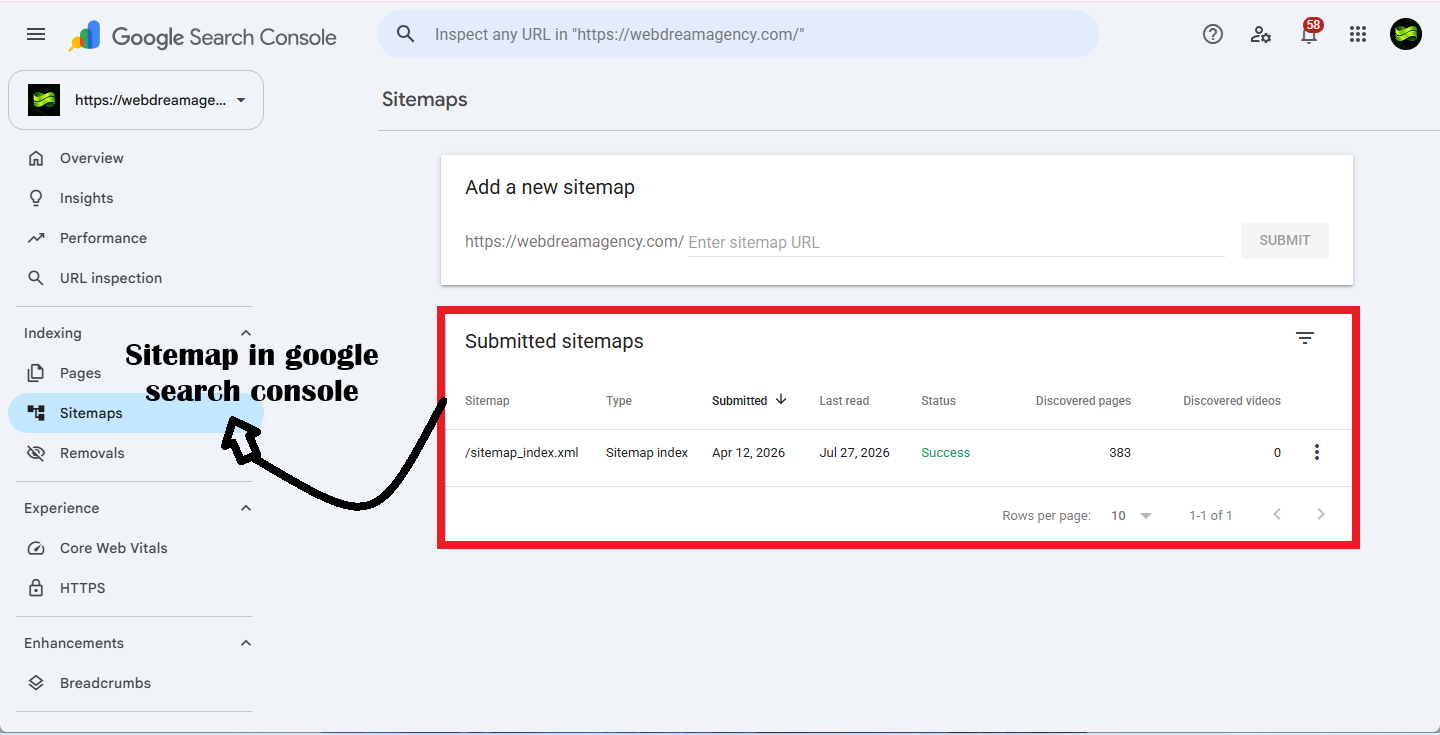Click the Apr 12, 2026 submitted date
The height and width of the screenshot is (735, 1440).
pos(748,453)
